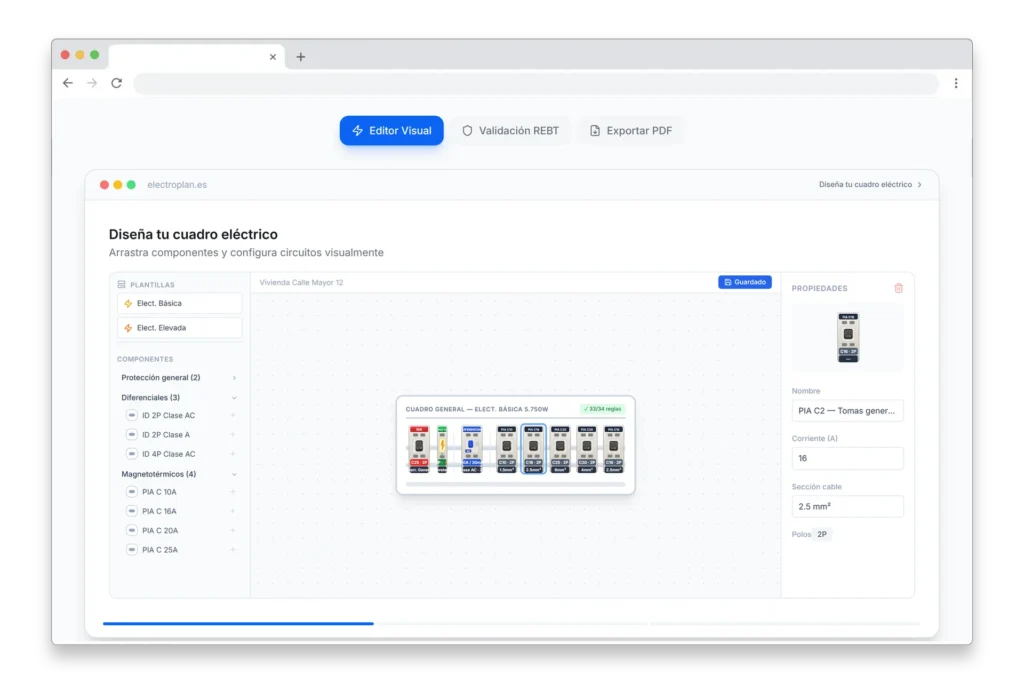Add PIA C 20A using its plus icon
The height and width of the screenshot is (683, 1024).
(232, 530)
